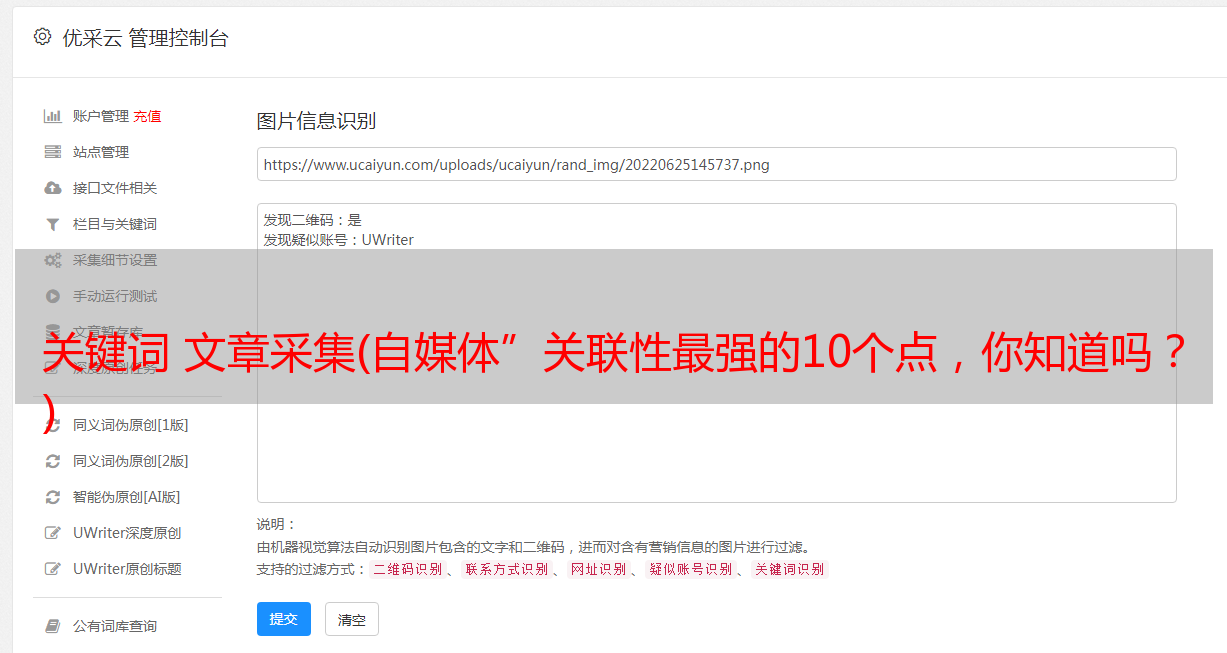Click the 发现疑似账号：UWriter result line

[x=339, y=240]
